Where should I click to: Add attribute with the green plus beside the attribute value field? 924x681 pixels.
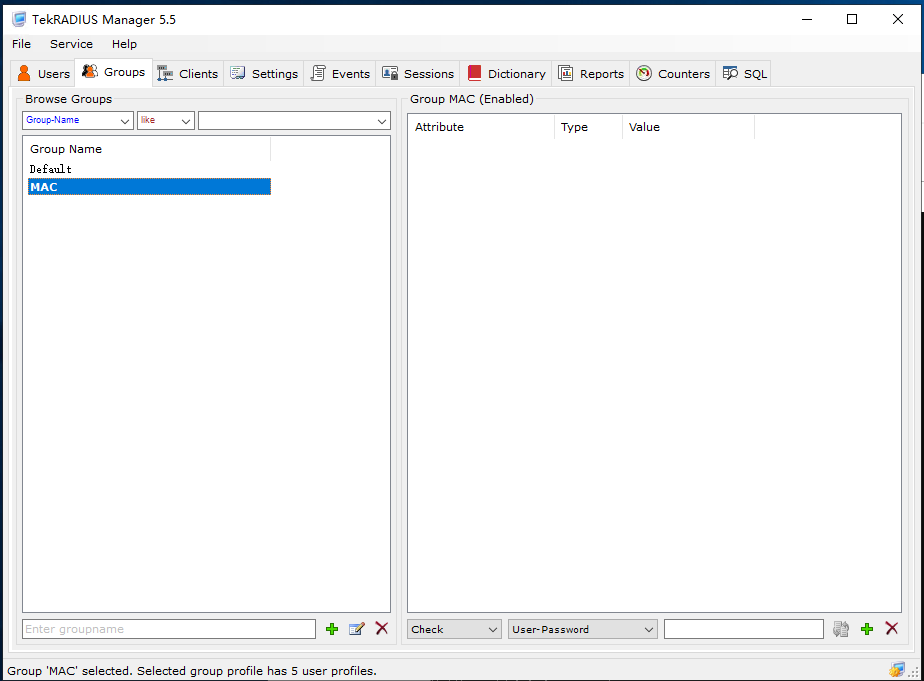point(867,629)
